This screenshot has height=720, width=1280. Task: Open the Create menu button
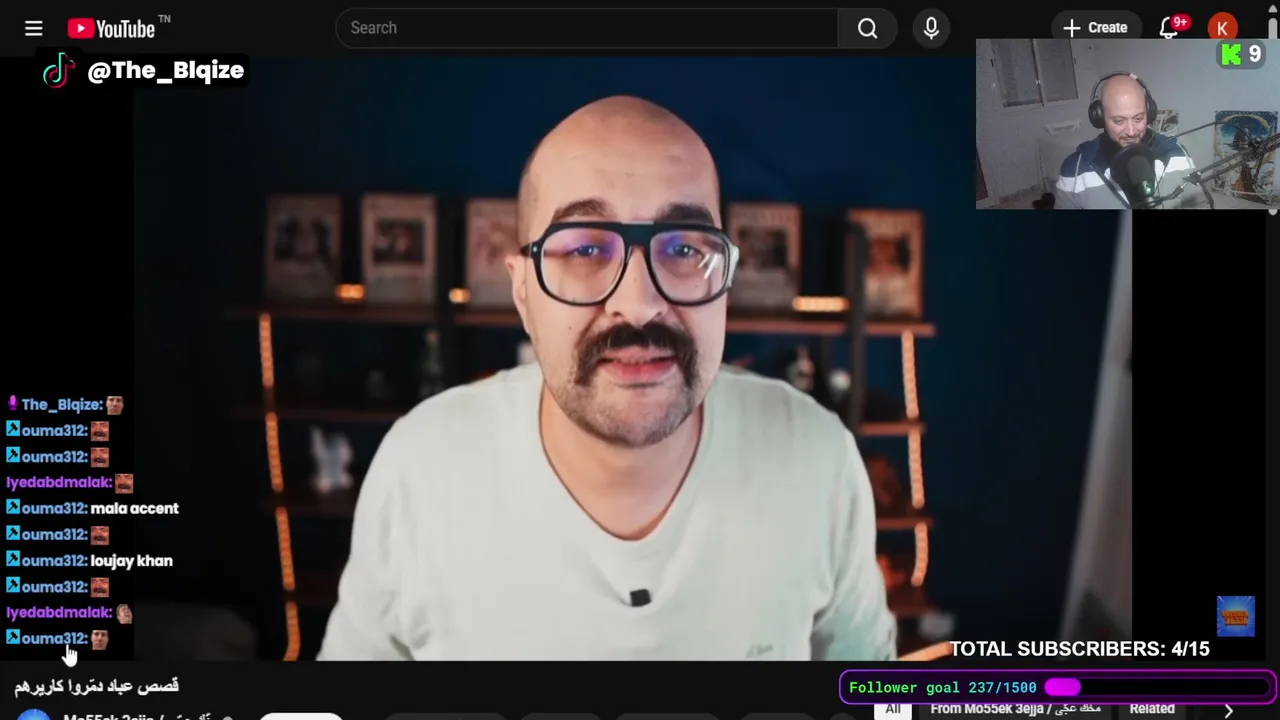1095,28
